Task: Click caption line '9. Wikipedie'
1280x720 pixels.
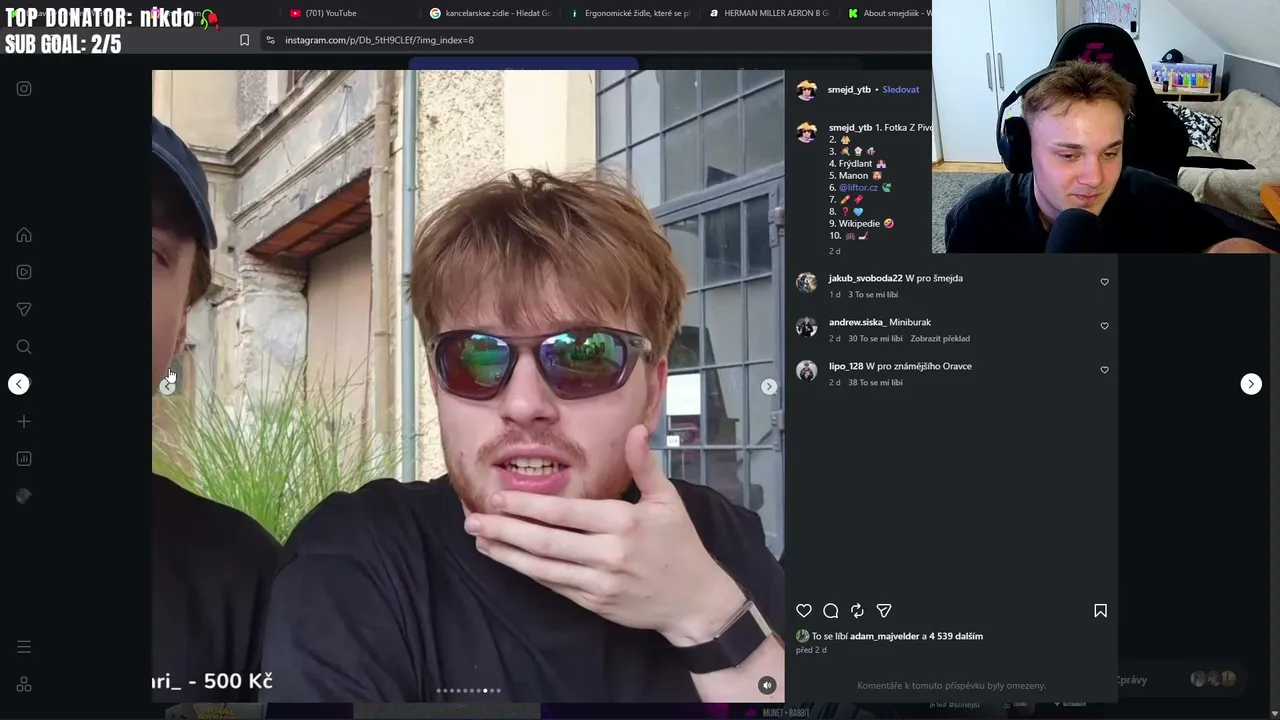Action: pos(861,224)
